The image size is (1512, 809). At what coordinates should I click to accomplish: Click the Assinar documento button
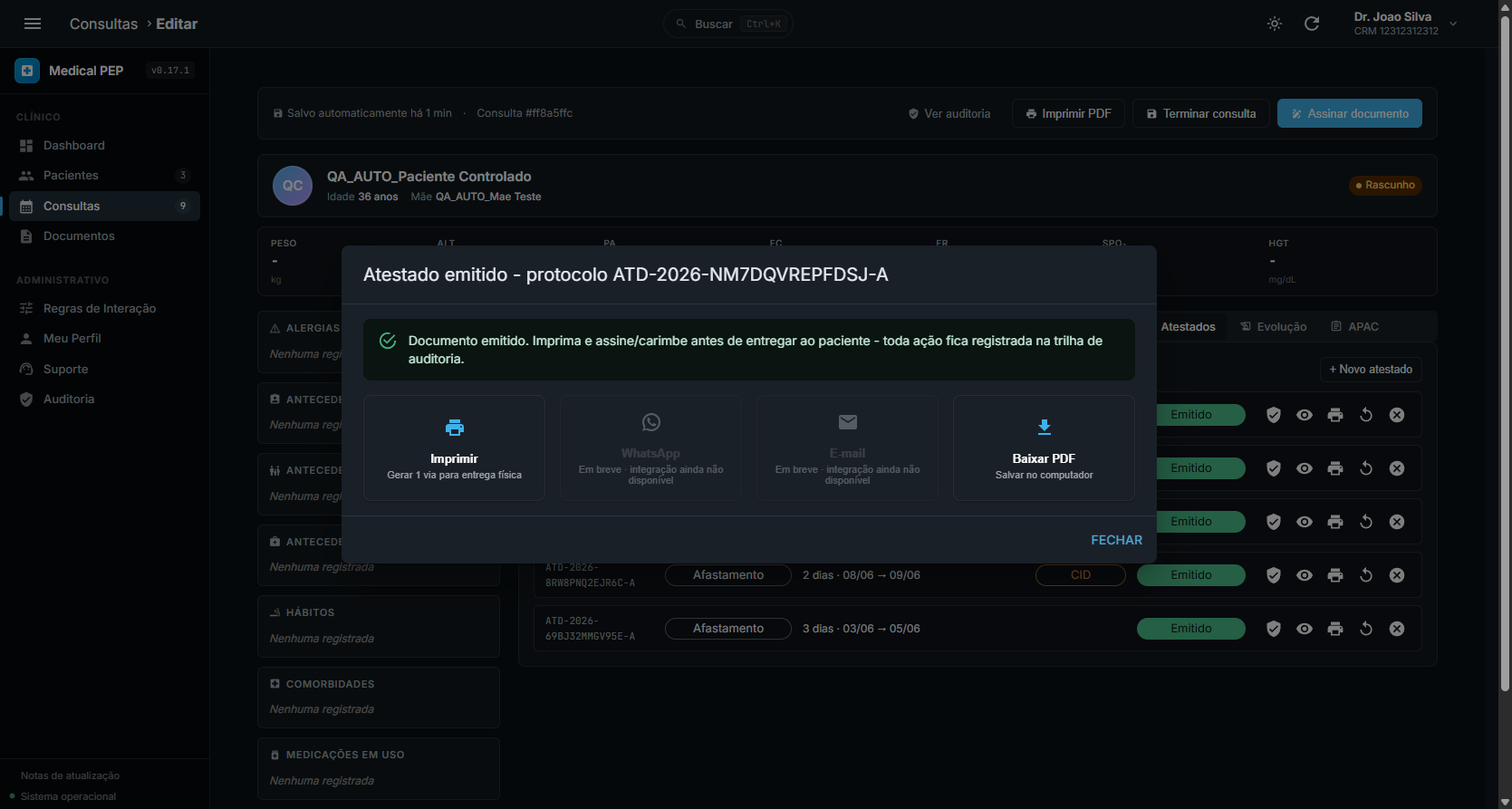pos(1350,113)
